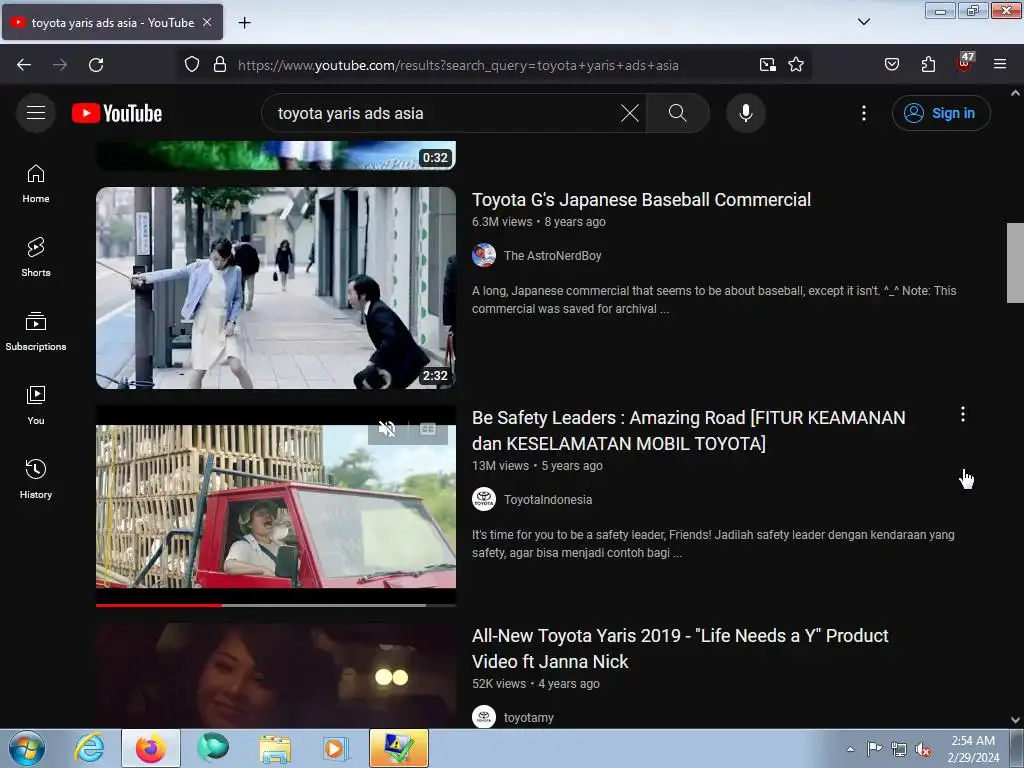Open Windows Media Player from taskbar

coord(336,748)
